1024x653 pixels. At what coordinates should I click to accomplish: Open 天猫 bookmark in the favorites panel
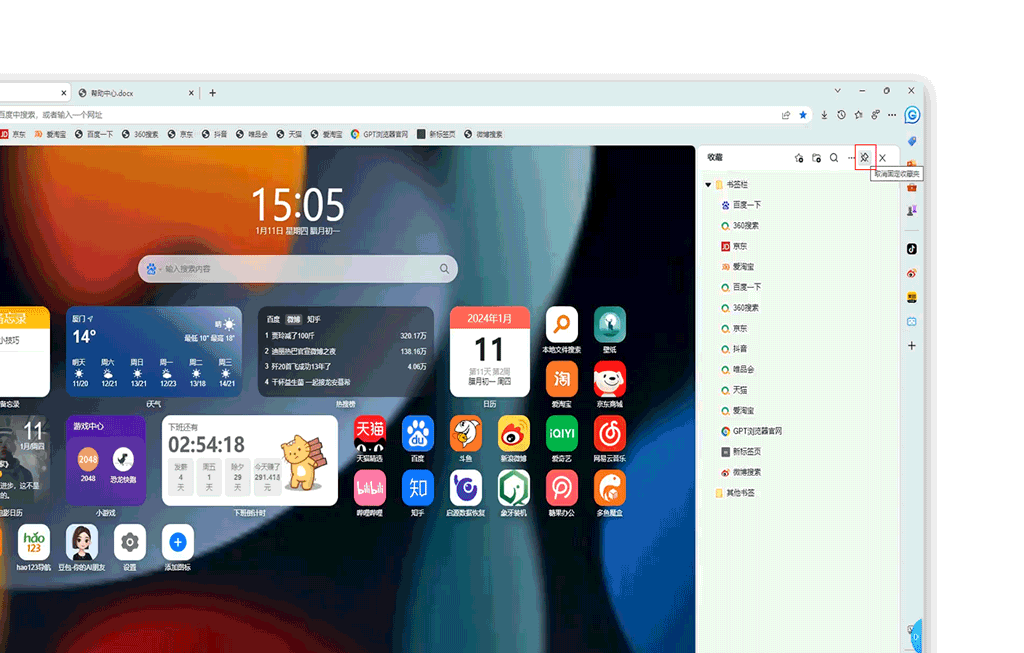[x=733, y=390]
